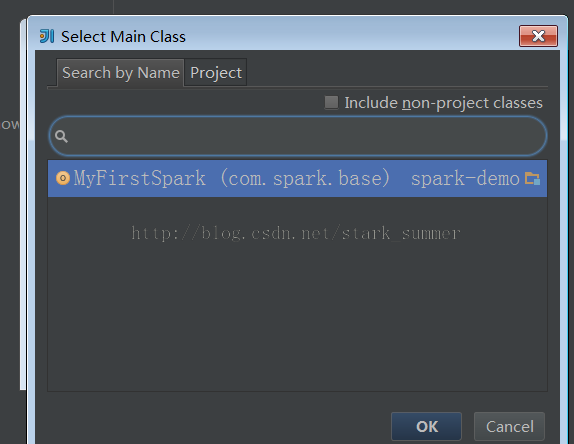Click the partially hidden "ow" text behind the dialog
This screenshot has width=574, height=444.
10,124
